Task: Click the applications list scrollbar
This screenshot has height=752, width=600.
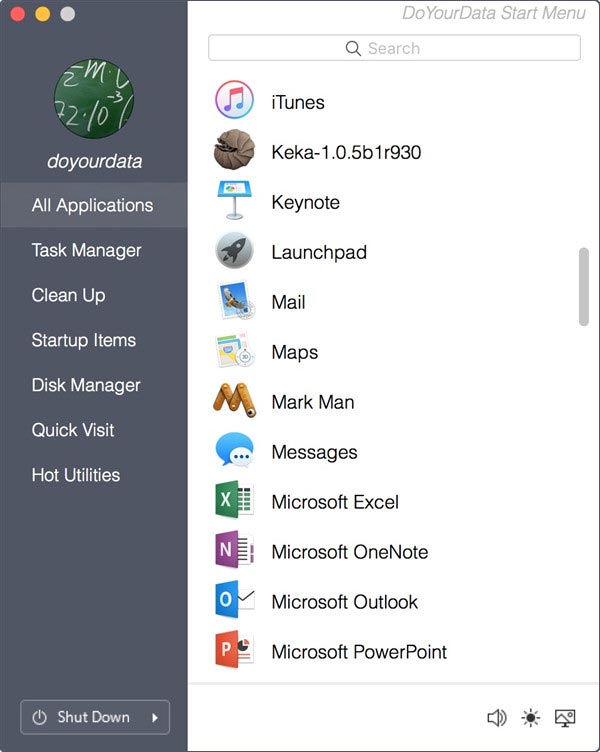Action: pos(584,287)
